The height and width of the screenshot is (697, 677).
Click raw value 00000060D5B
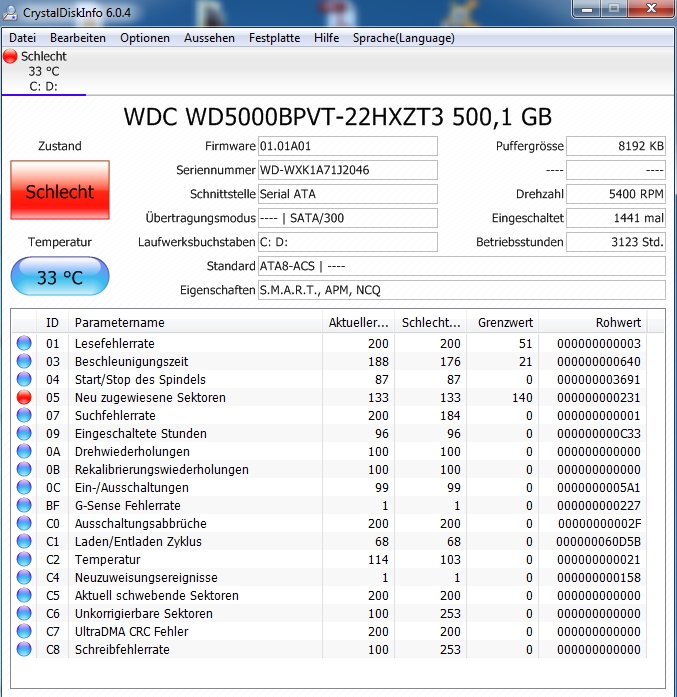click(598, 541)
